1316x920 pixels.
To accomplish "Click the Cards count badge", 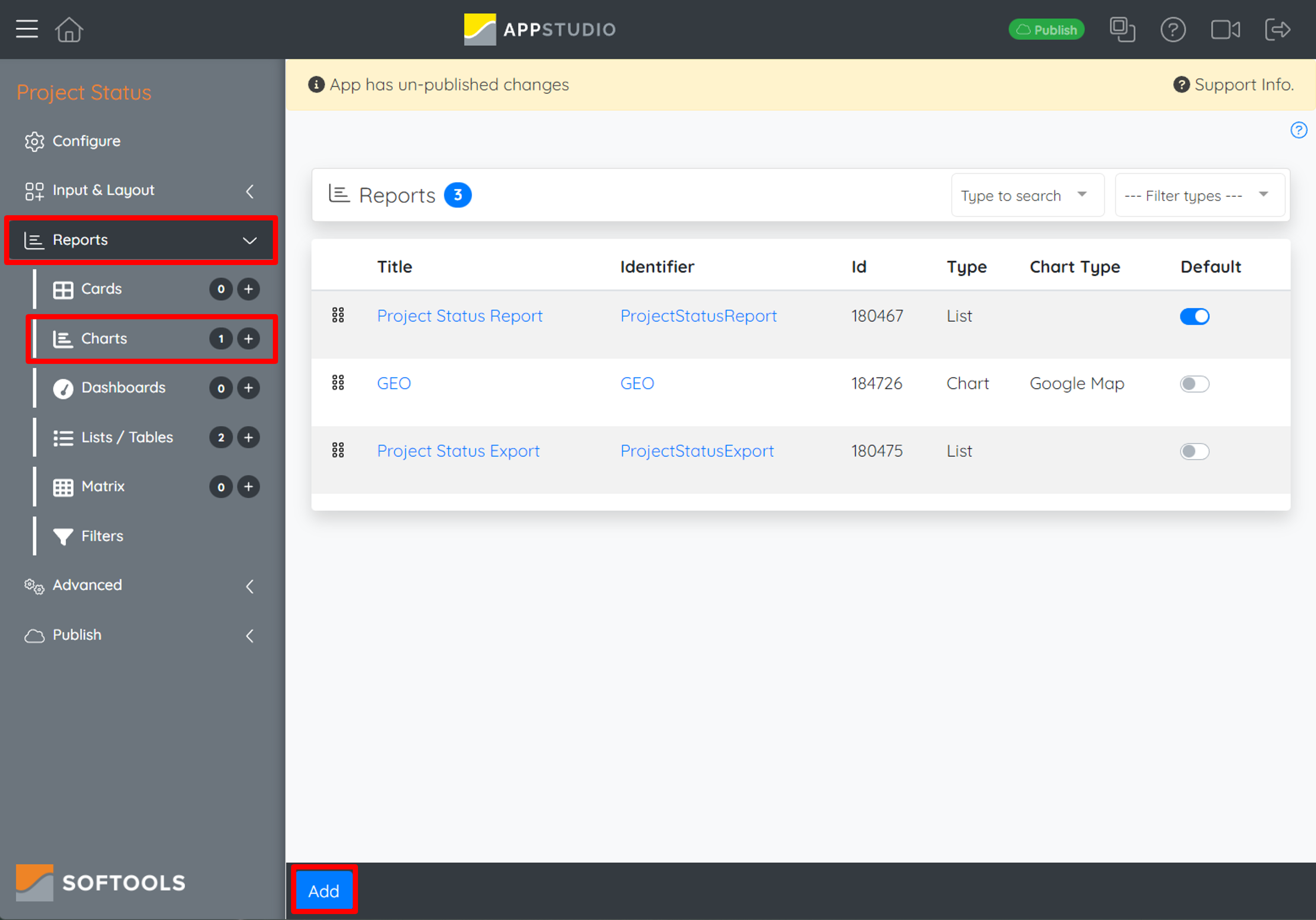I will click(221, 289).
